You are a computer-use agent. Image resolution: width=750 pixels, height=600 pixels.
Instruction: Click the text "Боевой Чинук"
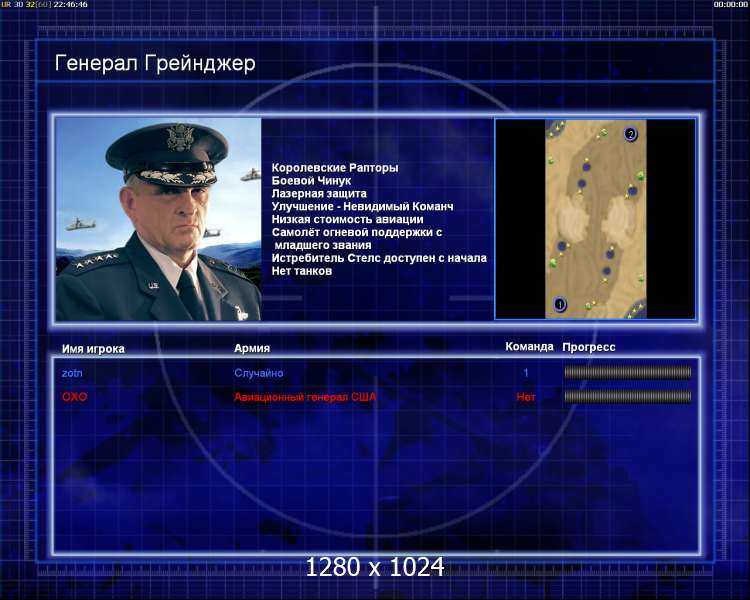311,181
